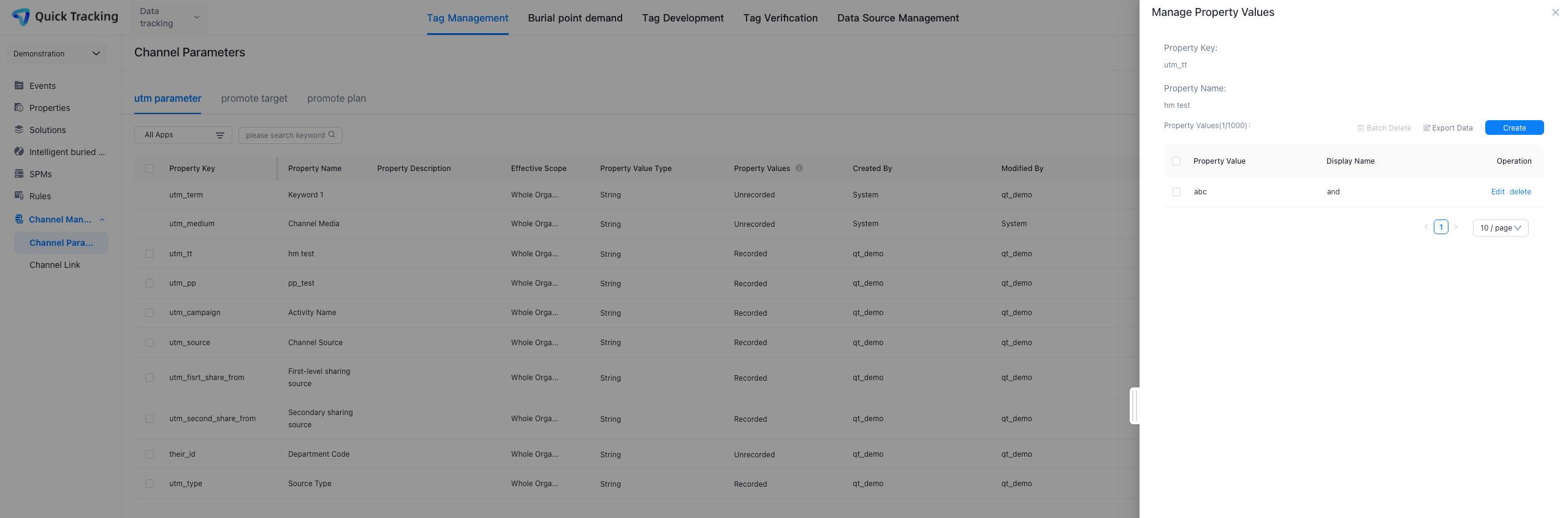Click 'Source Type' property name

click(310, 484)
